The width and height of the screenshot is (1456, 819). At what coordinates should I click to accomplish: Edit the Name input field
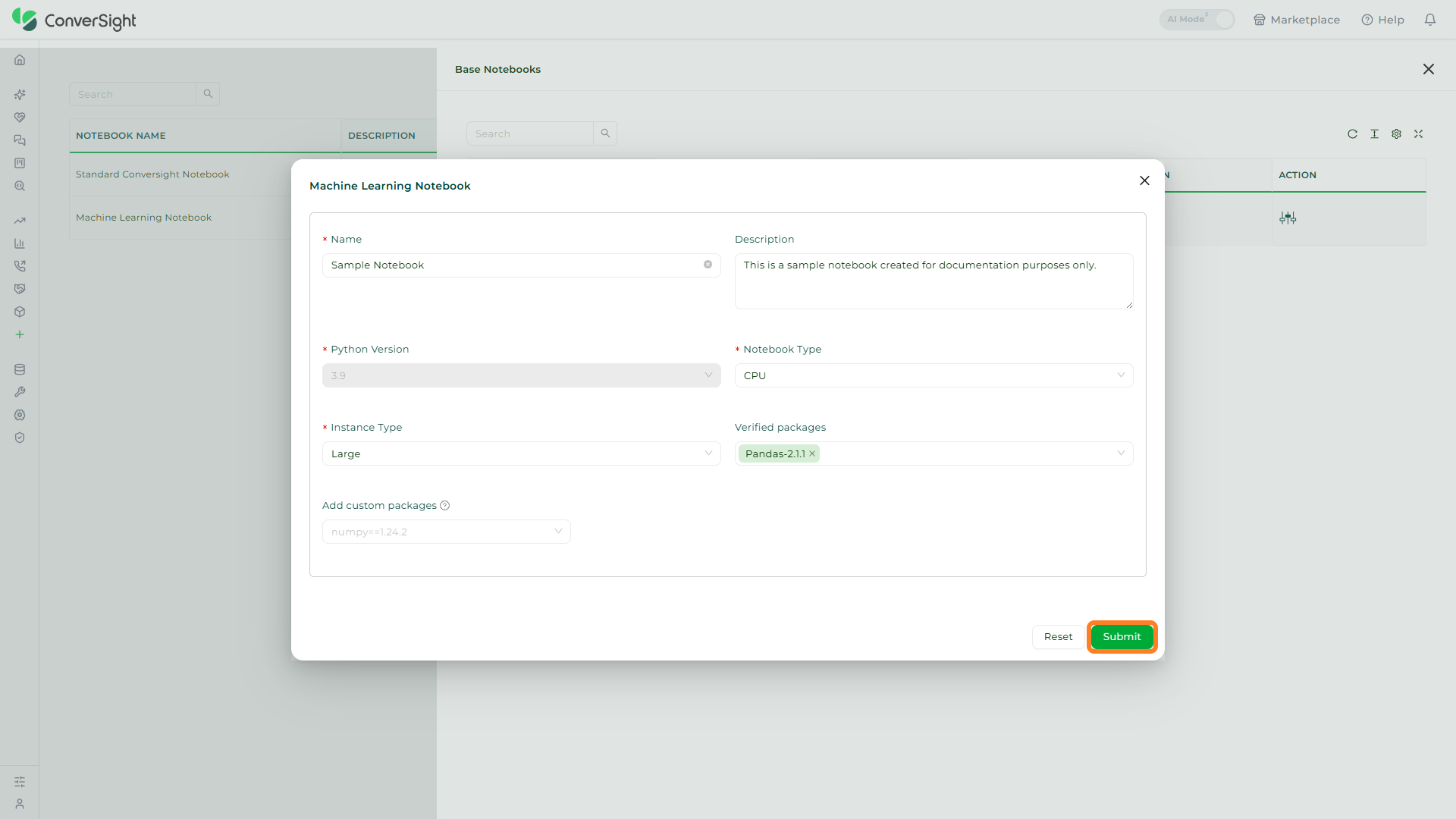click(521, 265)
